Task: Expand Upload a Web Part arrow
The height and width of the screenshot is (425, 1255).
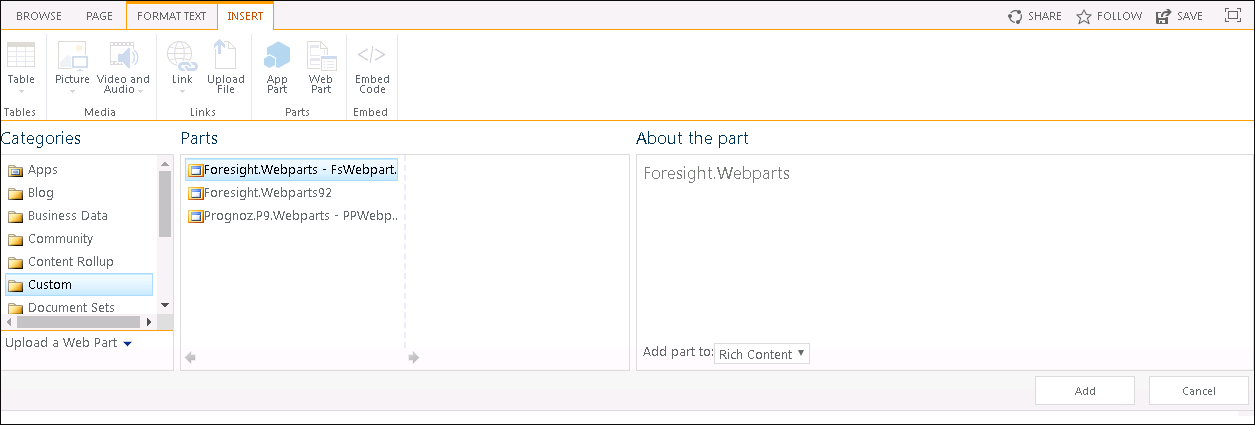Action: [x=127, y=344]
